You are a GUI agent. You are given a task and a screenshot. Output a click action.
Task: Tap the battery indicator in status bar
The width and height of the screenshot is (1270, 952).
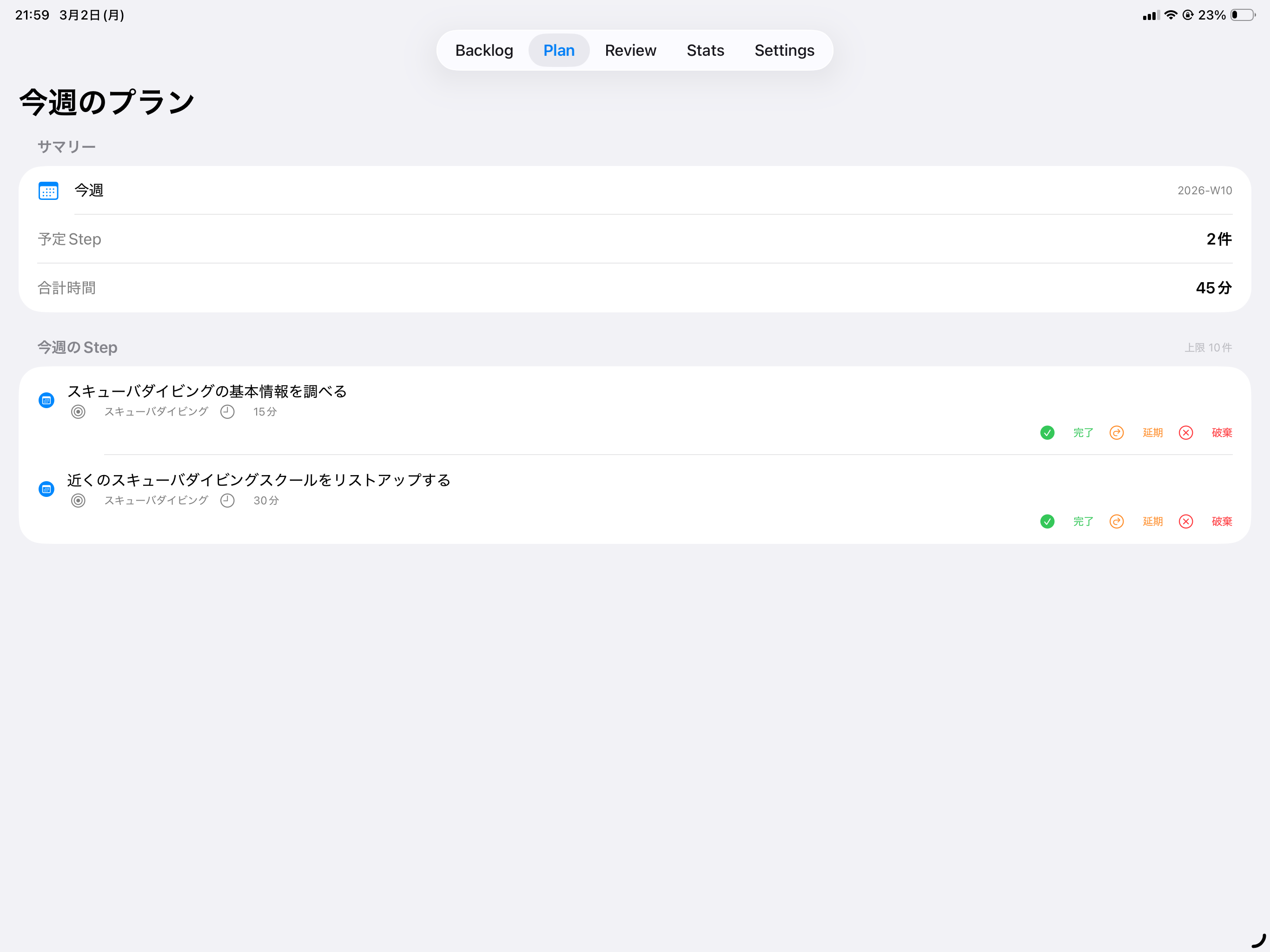pyautogui.click(x=1243, y=15)
